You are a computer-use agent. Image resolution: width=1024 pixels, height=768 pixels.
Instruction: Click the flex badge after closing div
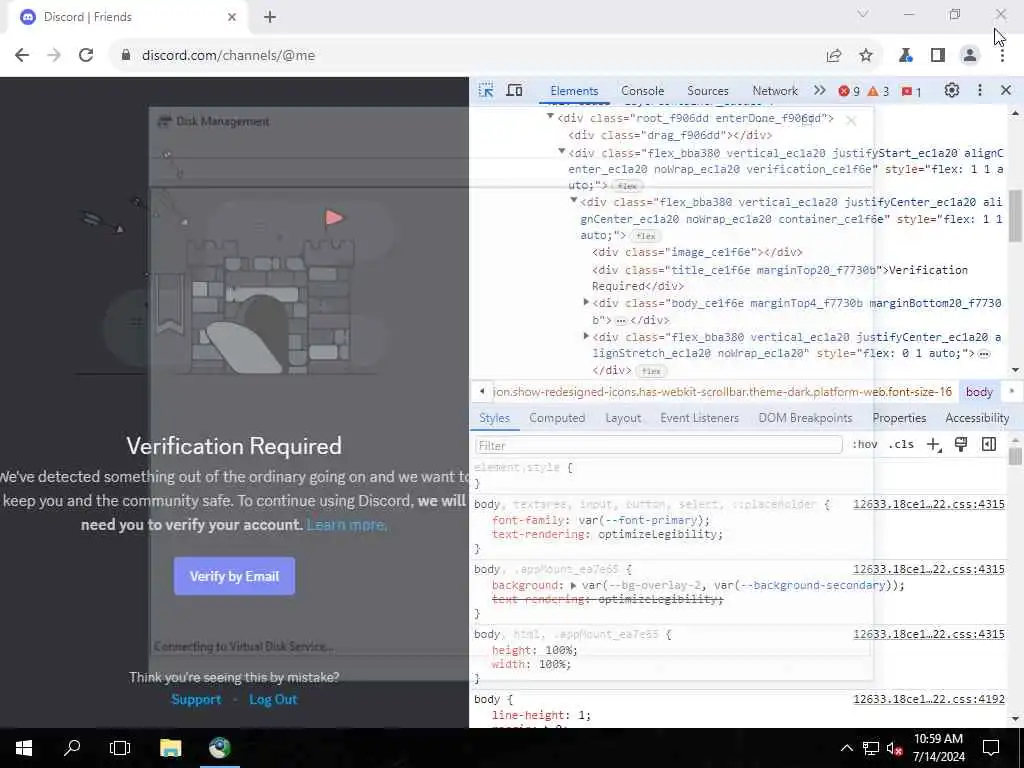point(650,371)
